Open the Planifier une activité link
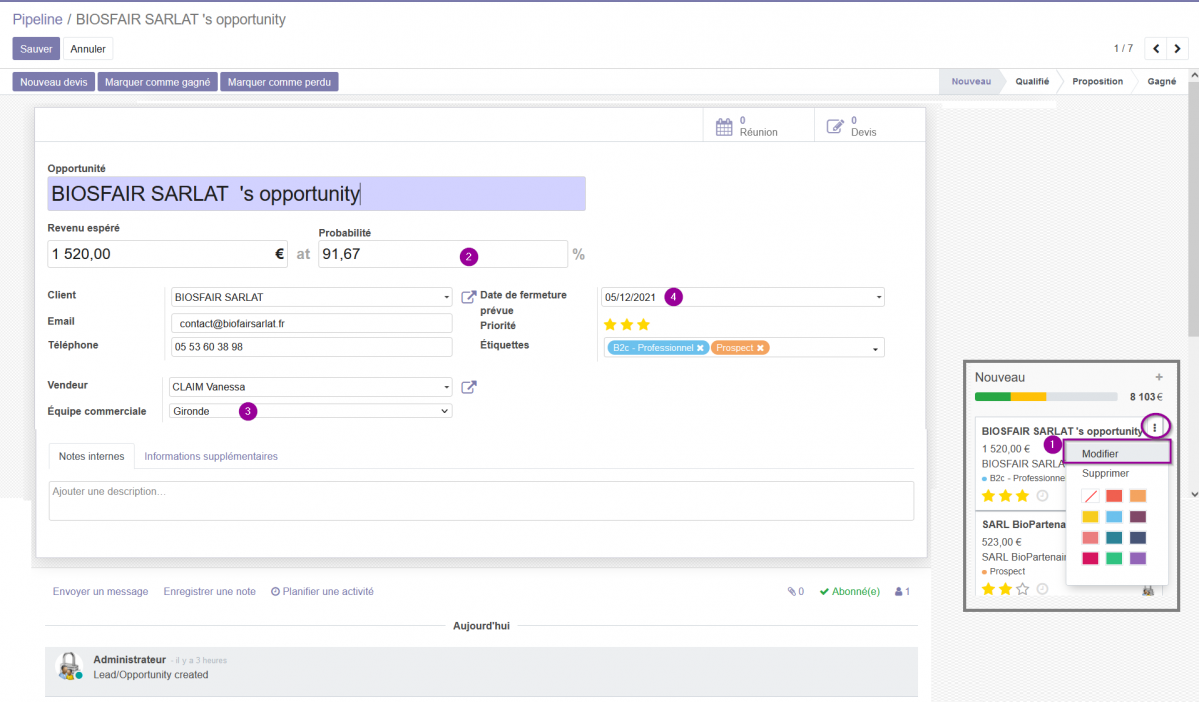 [322, 591]
